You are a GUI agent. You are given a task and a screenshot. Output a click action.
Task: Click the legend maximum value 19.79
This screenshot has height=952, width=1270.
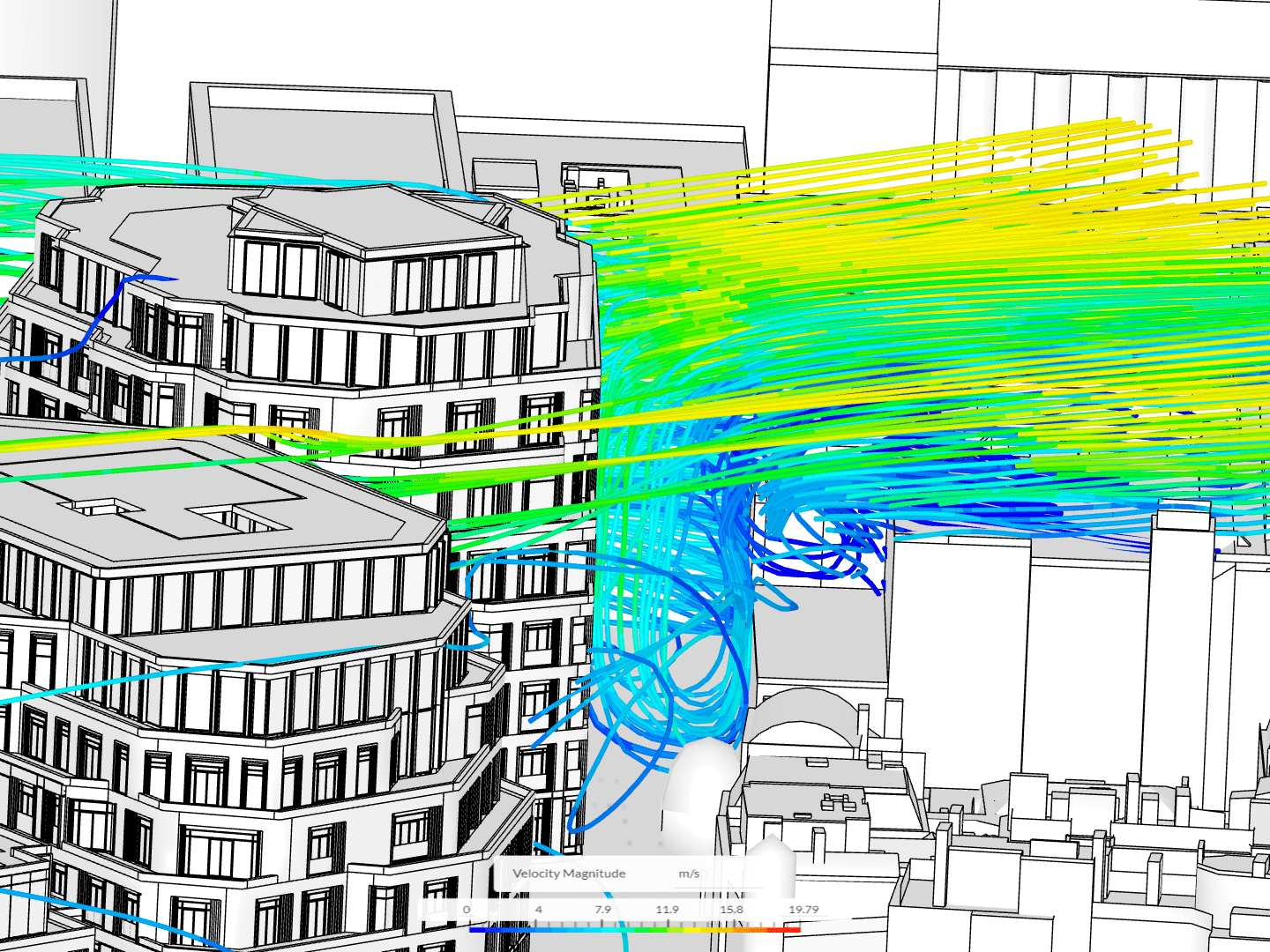point(803,910)
